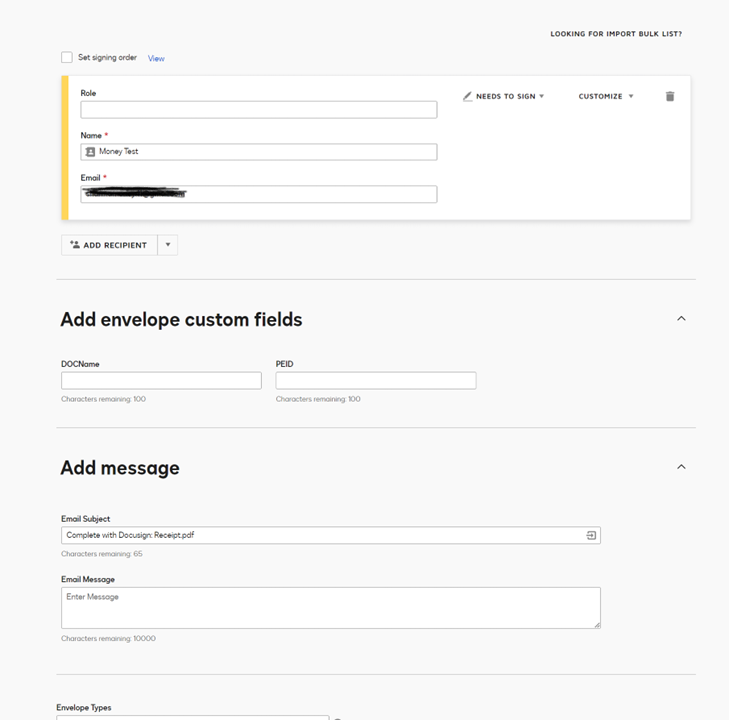Enable the Set signing order checkbox
This screenshot has width=729, height=720.
(x=66, y=57)
